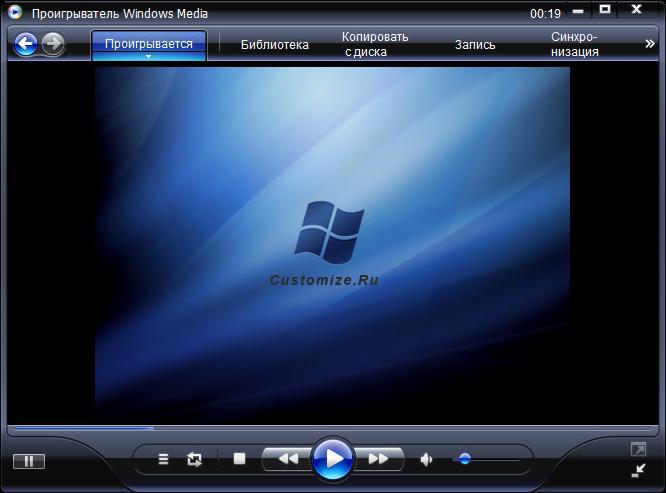This screenshot has height=493, width=666.
Task: Mute the sound with speaker icon
Action: click(426, 459)
